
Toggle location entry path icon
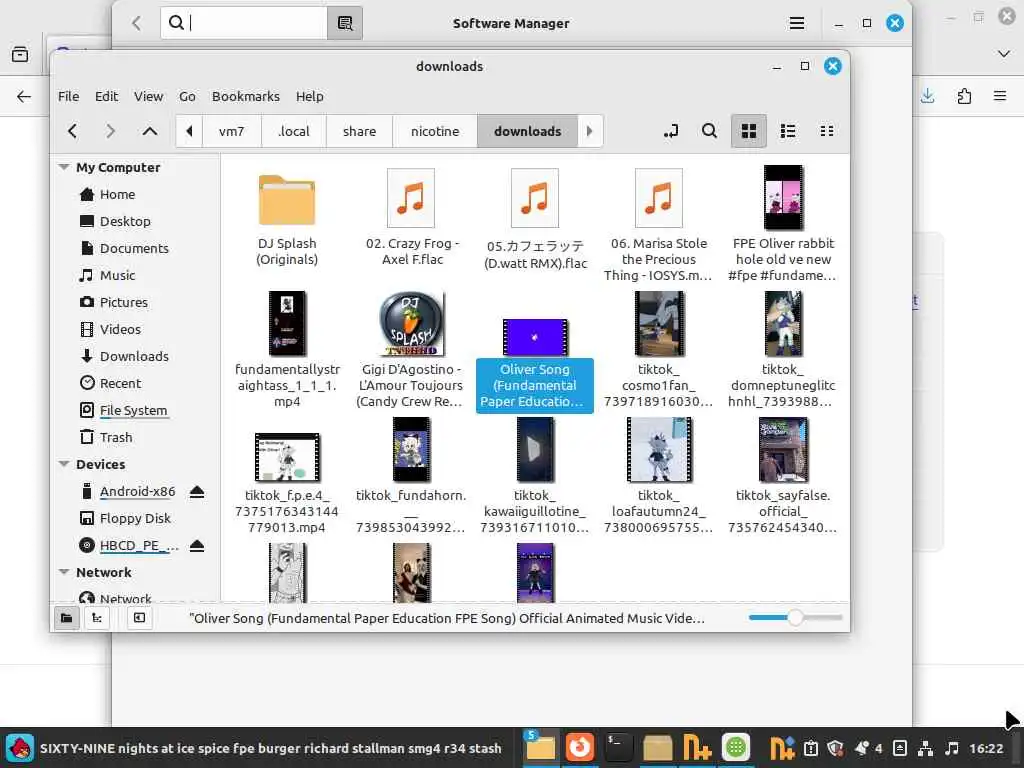671,131
